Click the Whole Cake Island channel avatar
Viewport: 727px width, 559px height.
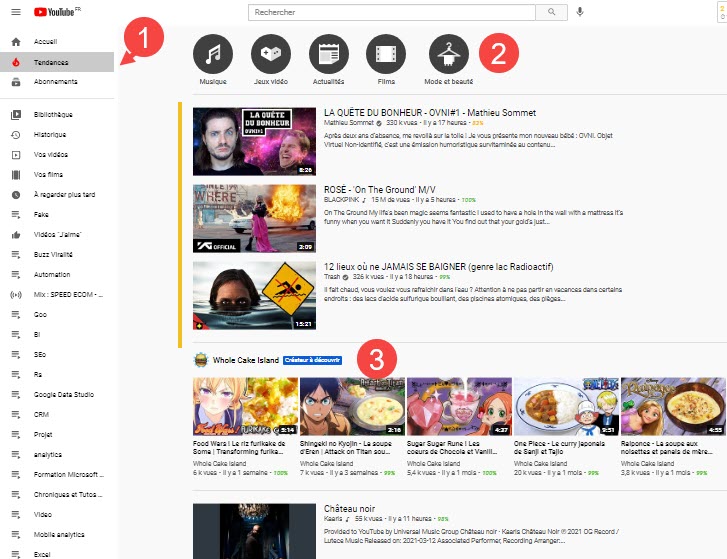coord(201,360)
